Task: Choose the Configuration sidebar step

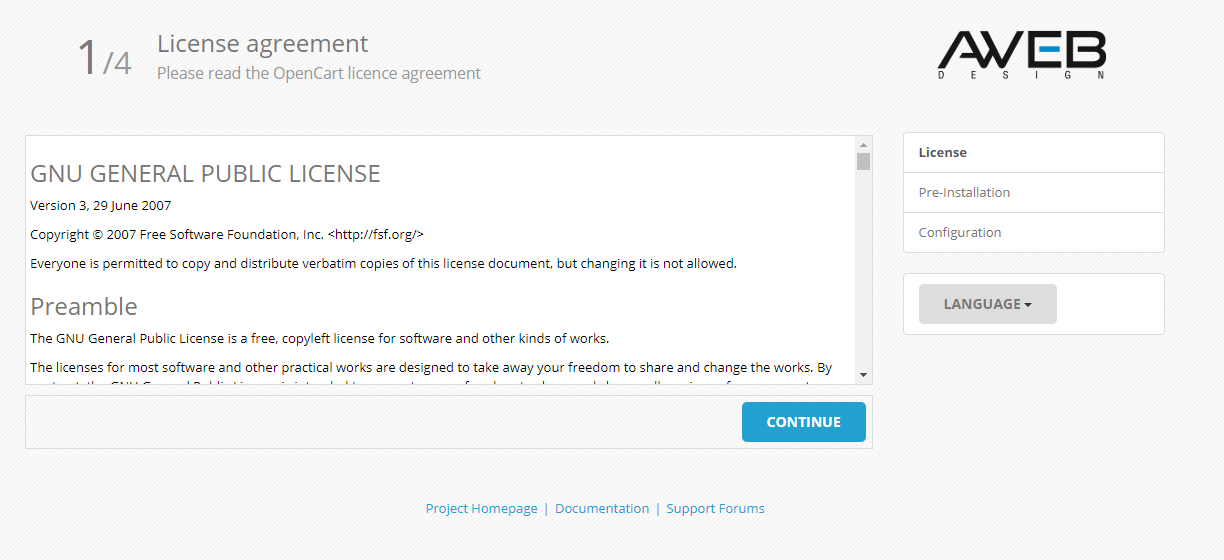Action: [x=1033, y=233]
